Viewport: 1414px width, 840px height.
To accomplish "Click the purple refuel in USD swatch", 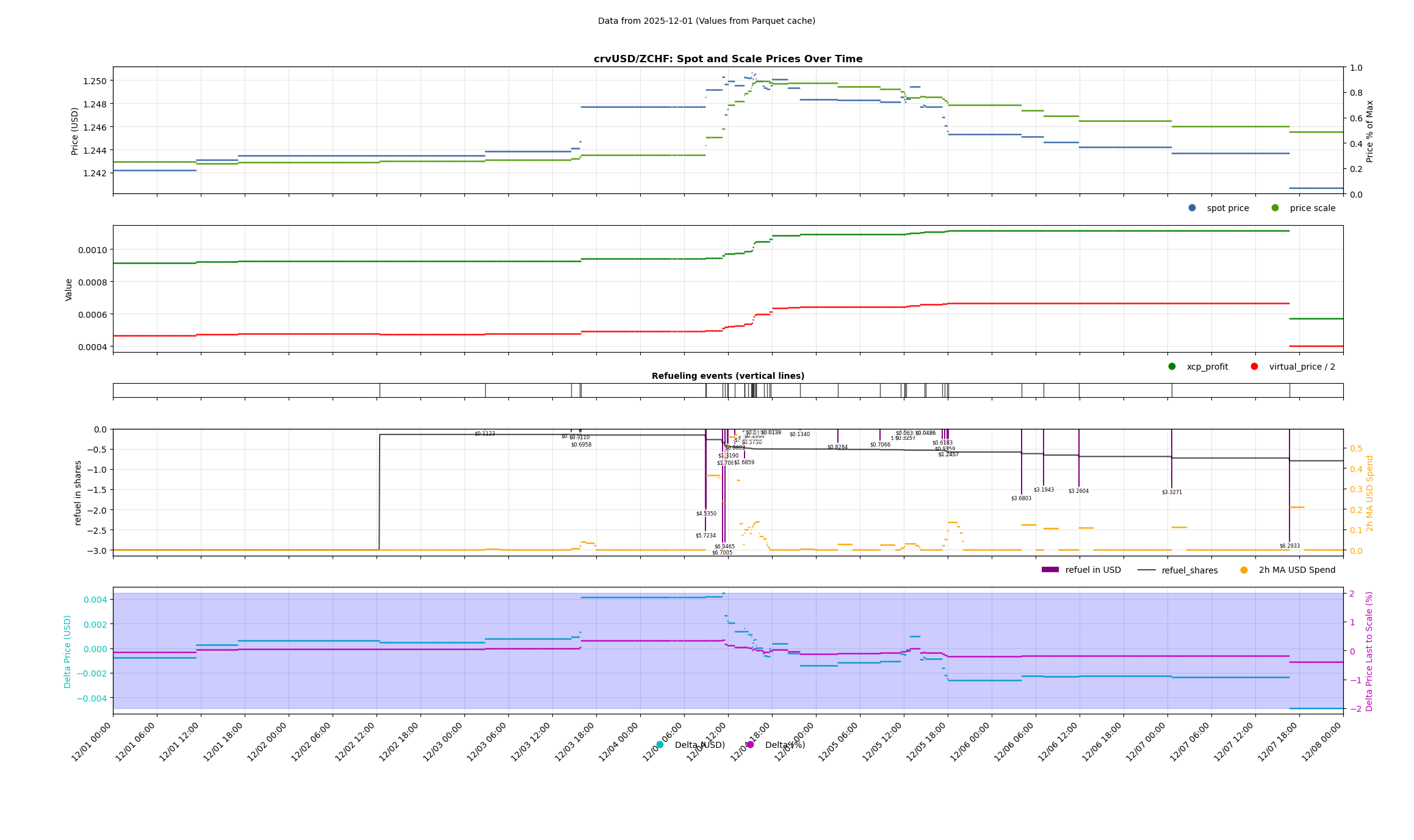I will click(1050, 570).
